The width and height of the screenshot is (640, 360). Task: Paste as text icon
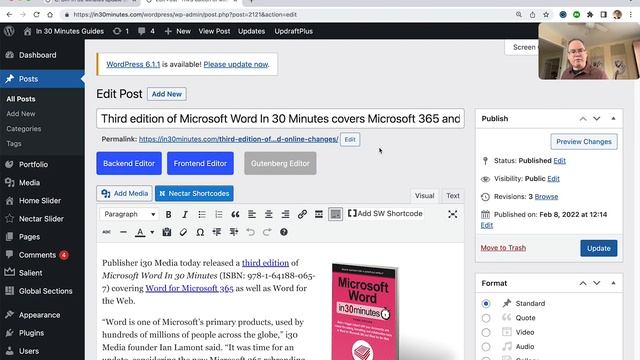(x=167, y=232)
